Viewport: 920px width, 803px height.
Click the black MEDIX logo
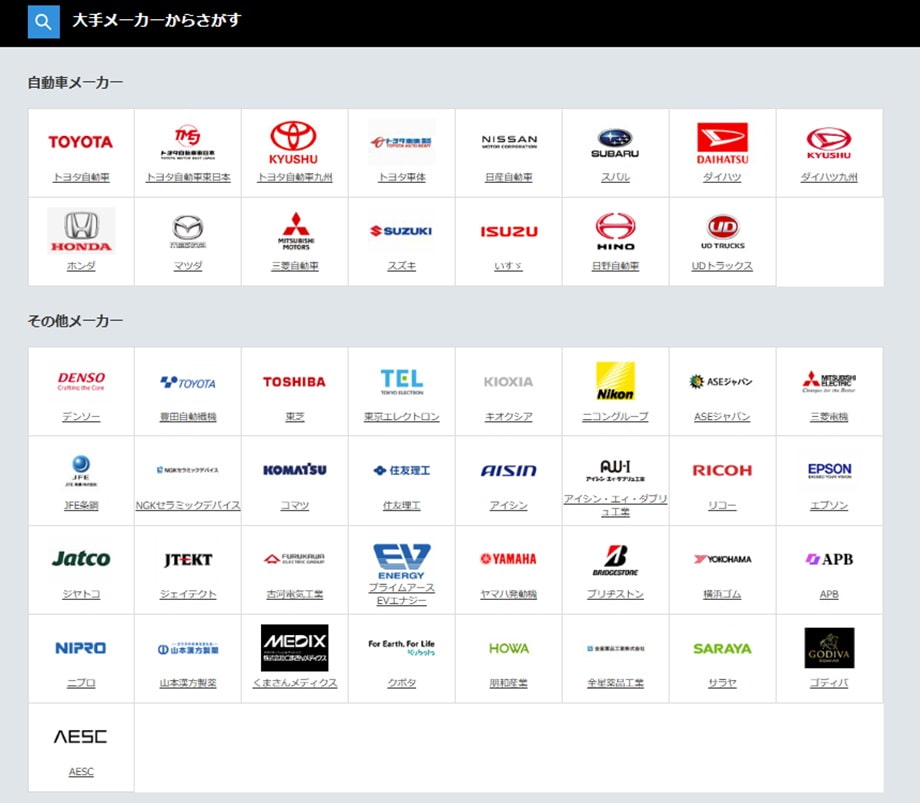coord(295,648)
